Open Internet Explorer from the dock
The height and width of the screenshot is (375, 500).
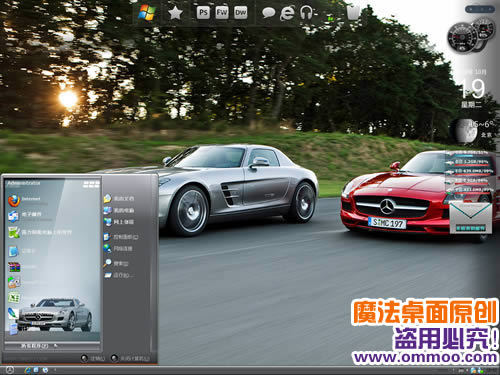tap(287, 13)
